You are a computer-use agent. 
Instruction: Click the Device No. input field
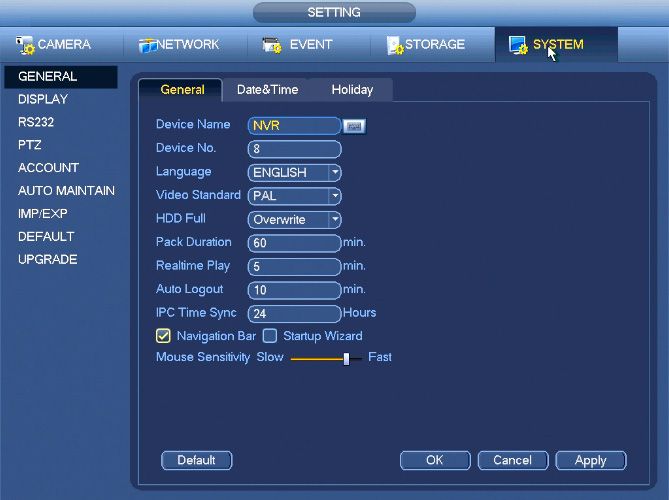tap(294, 149)
